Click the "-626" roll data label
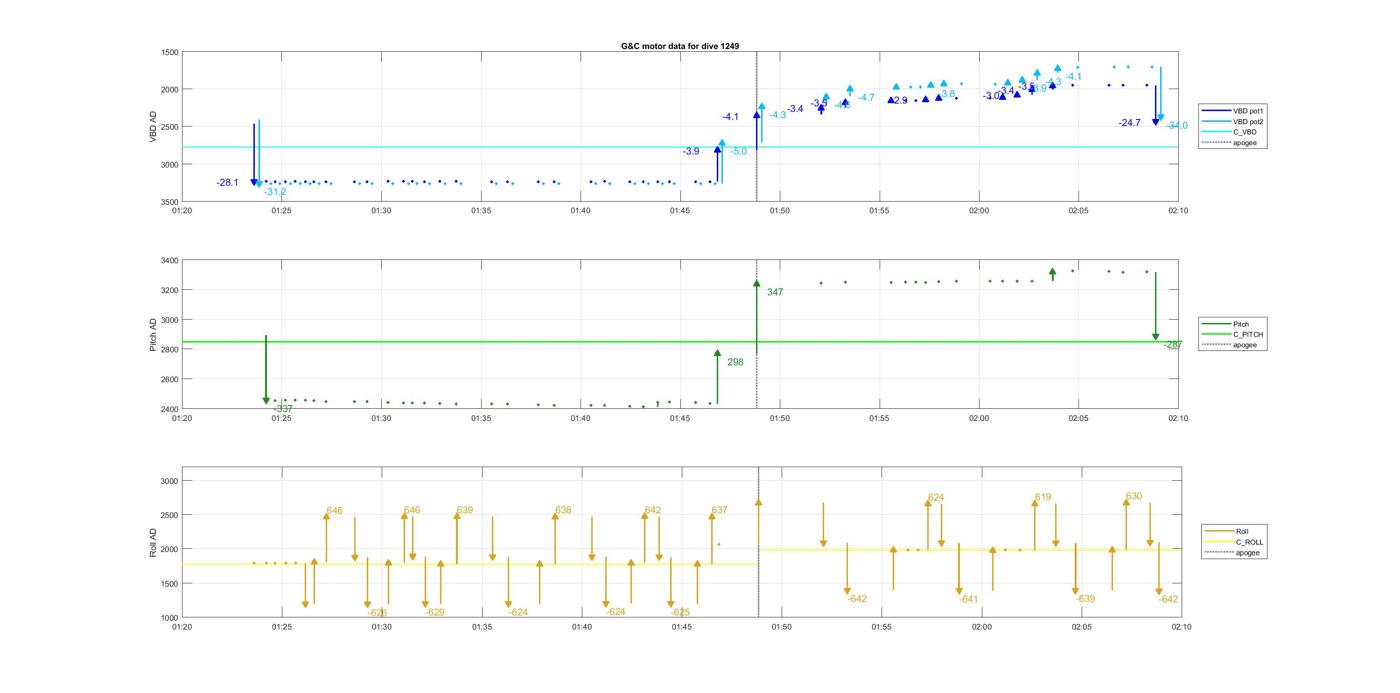This screenshot has height=693, width=1400. (x=377, y=612)
